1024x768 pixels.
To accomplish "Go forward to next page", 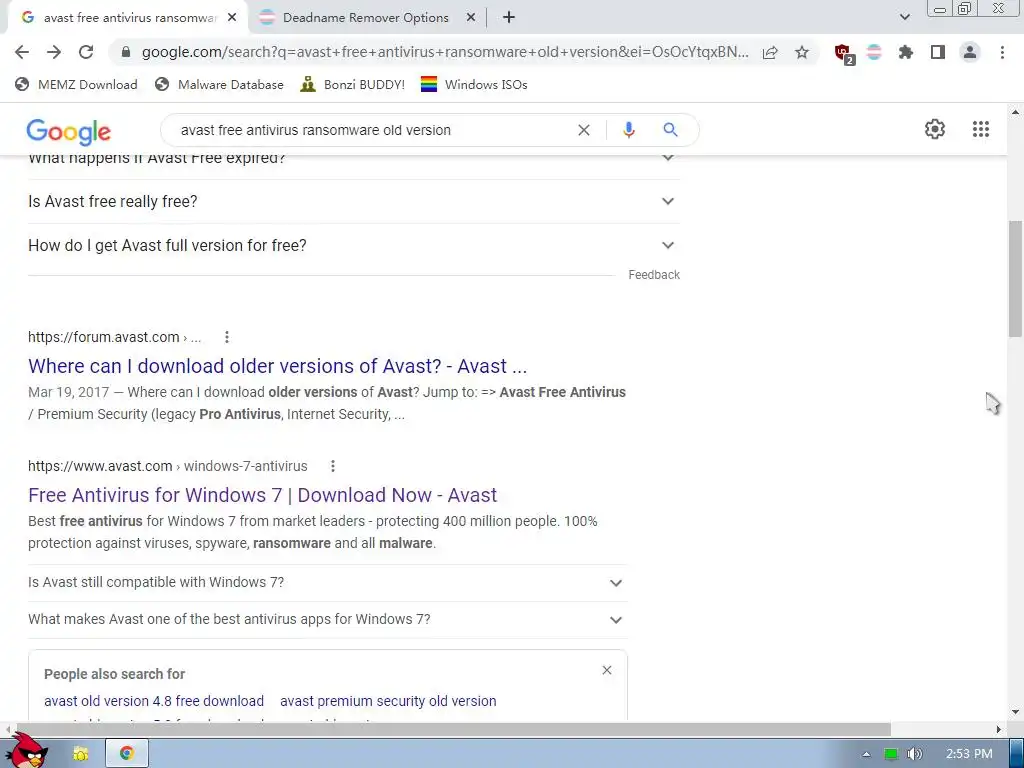I will point(54,52).
